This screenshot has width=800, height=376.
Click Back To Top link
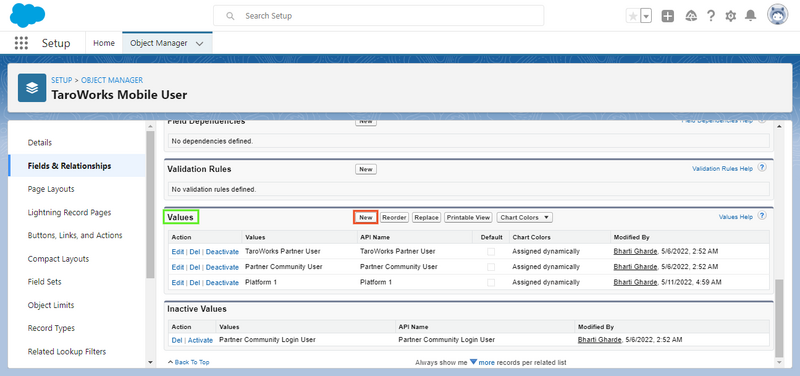point(192,362)
